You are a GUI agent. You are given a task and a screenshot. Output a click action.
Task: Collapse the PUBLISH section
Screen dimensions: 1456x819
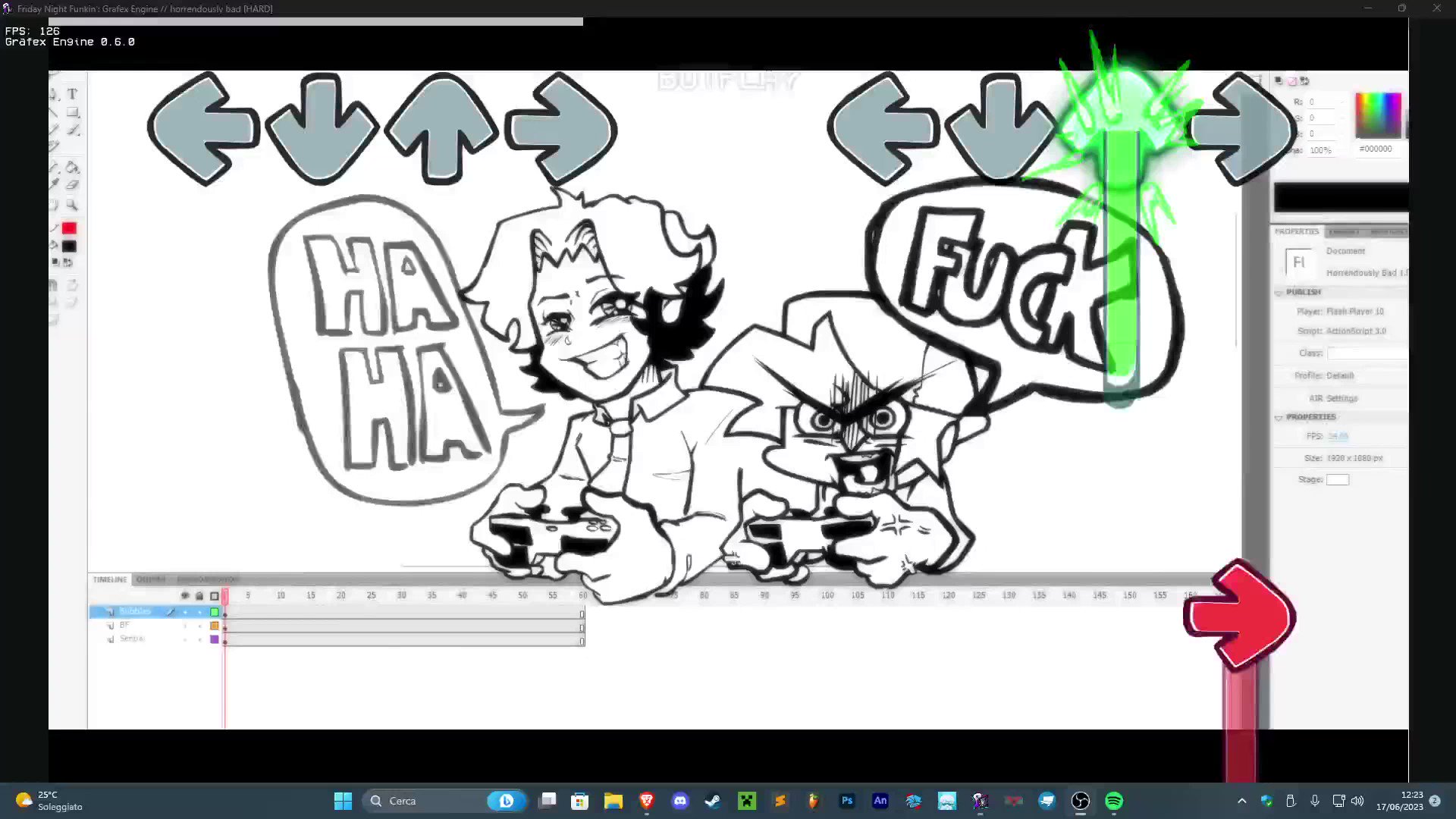coord(1279,293)
